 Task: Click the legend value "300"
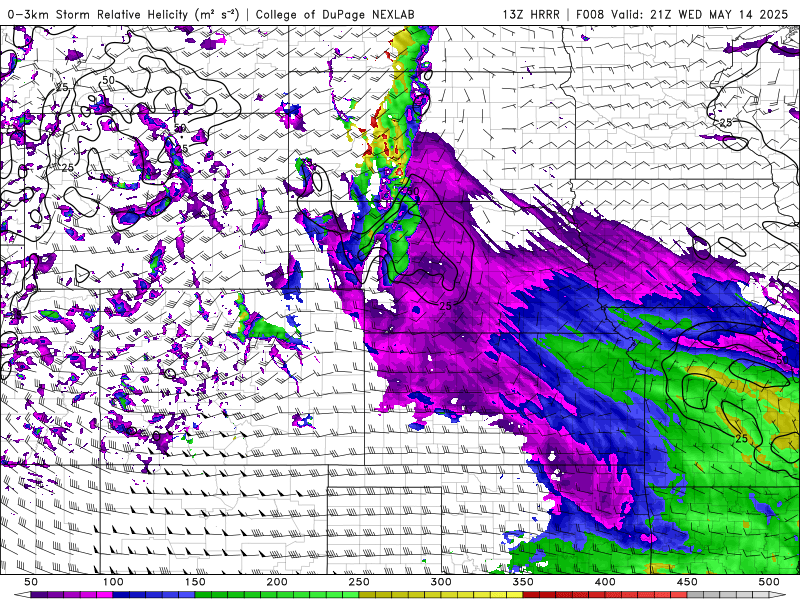pyautogui.click(x=441, y=582)
